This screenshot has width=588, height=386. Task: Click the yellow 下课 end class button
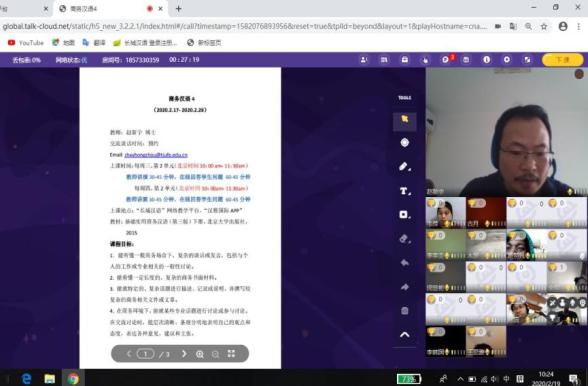[x=562, y=60]
